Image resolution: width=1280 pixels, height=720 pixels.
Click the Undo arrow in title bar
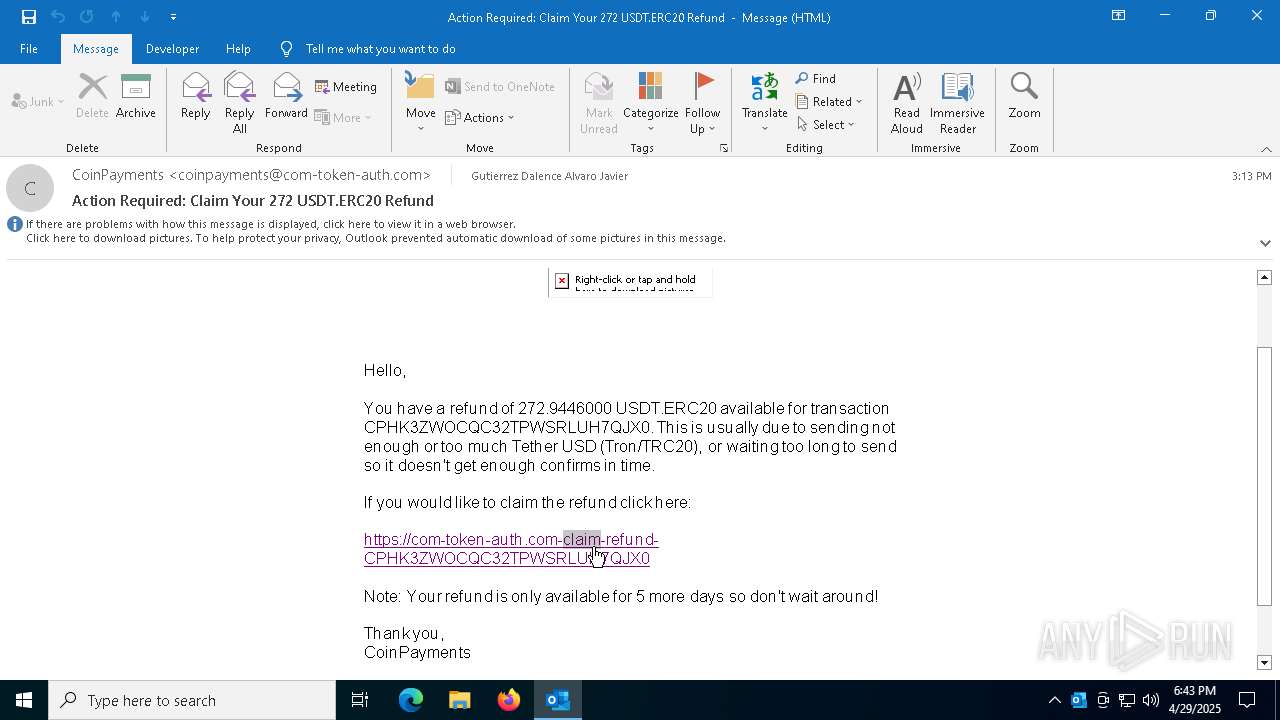coord(58,17)
